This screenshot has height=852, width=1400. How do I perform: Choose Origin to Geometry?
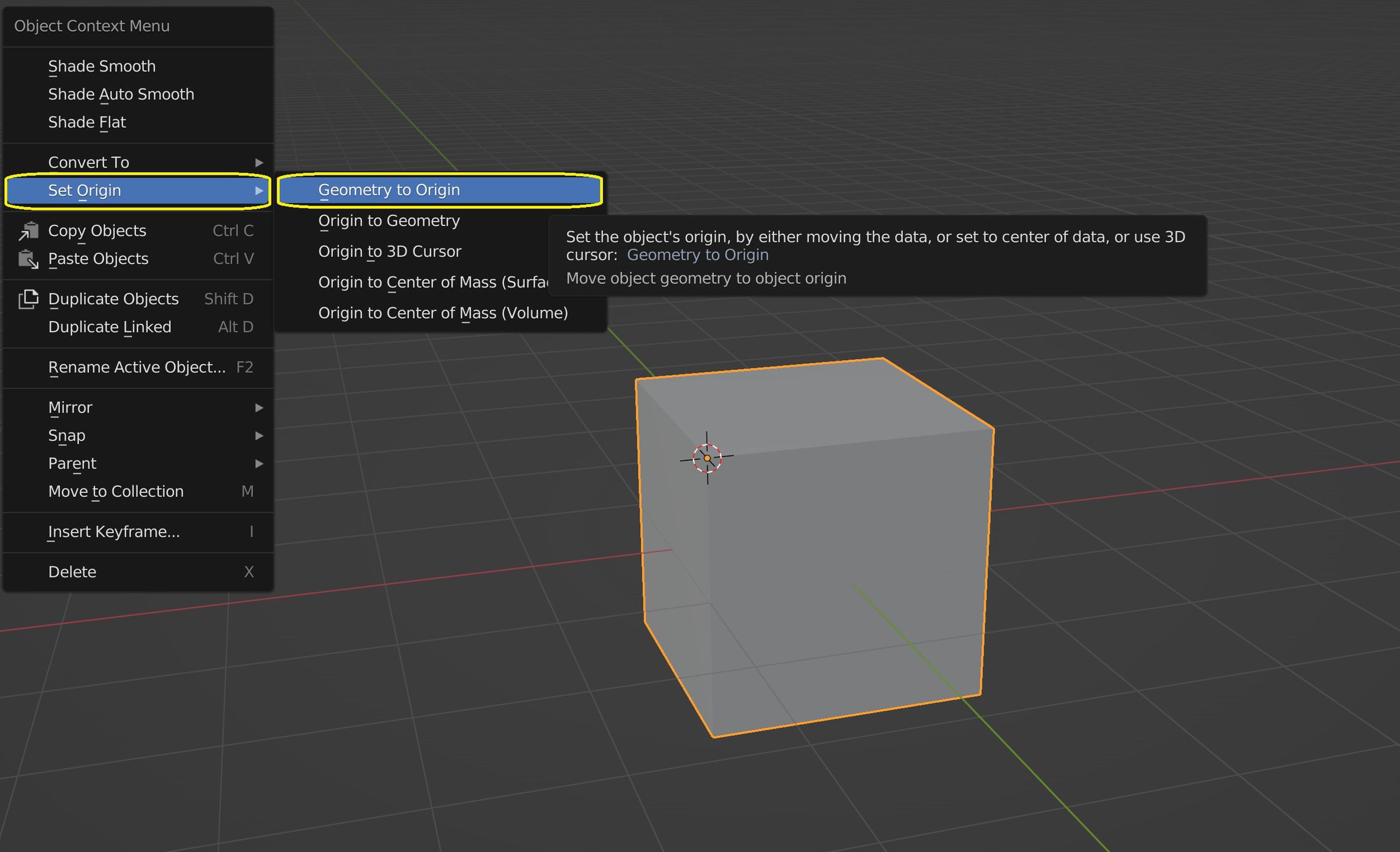coord(389,220)
